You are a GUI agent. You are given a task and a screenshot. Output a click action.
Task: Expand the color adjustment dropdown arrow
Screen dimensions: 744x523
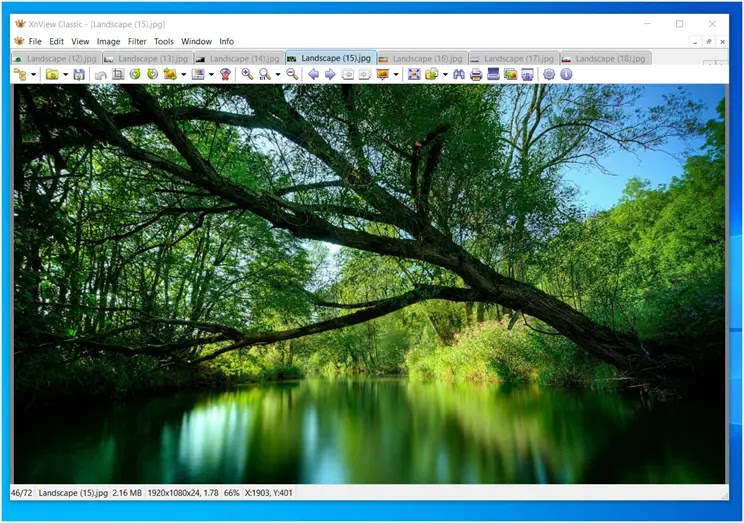211,75
